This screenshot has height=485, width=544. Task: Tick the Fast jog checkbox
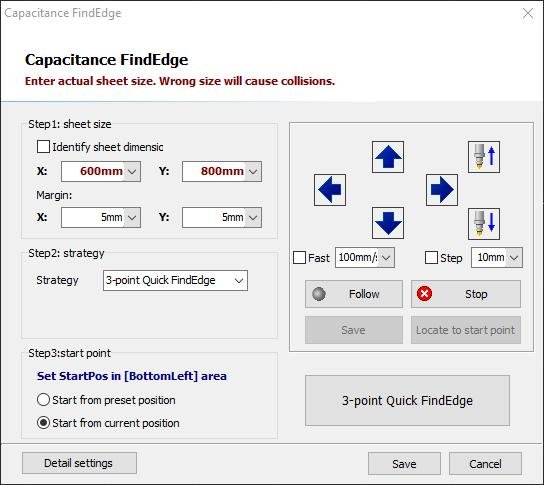click(299, 258)
